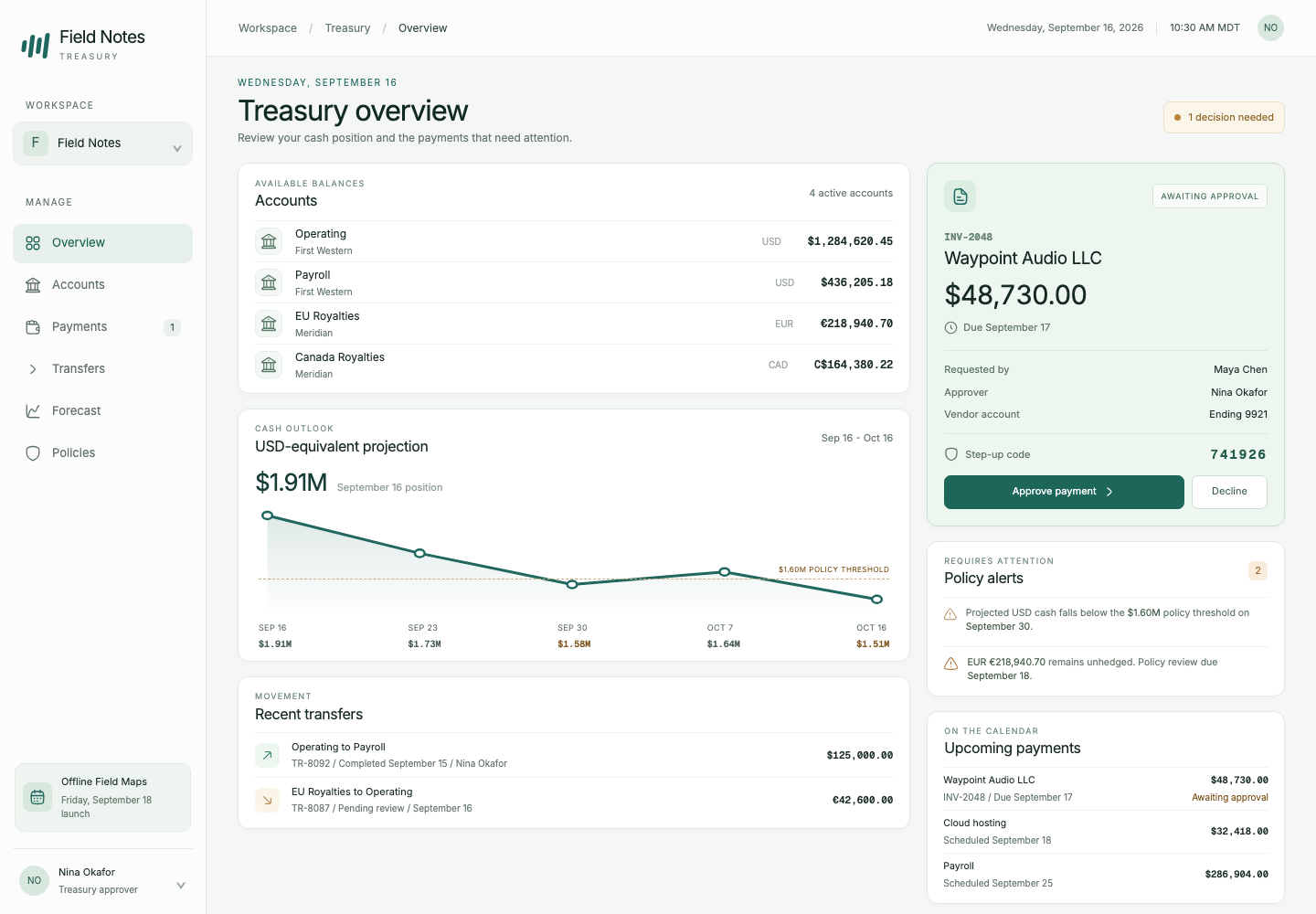
Task: Click the shield icon next to Step-up code
Action: [x=951, y=454]
